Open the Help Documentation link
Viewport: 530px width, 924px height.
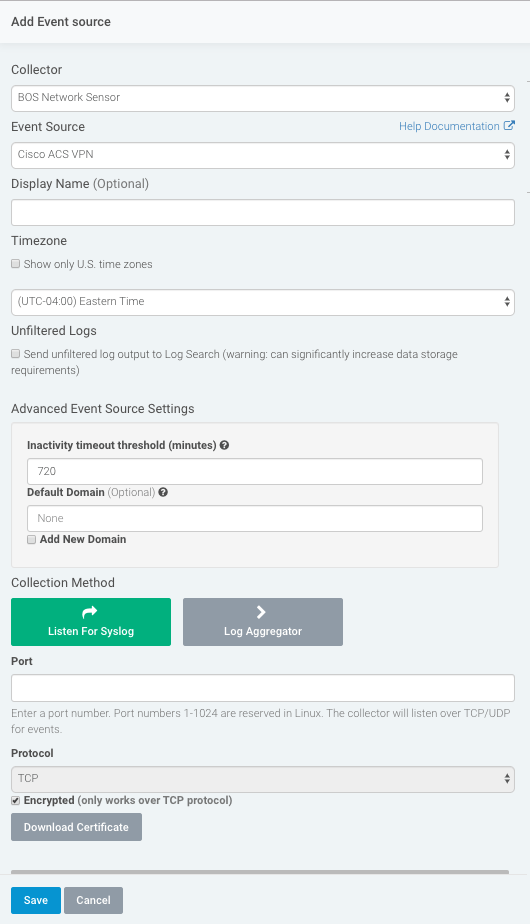click(x=449, y=126)
